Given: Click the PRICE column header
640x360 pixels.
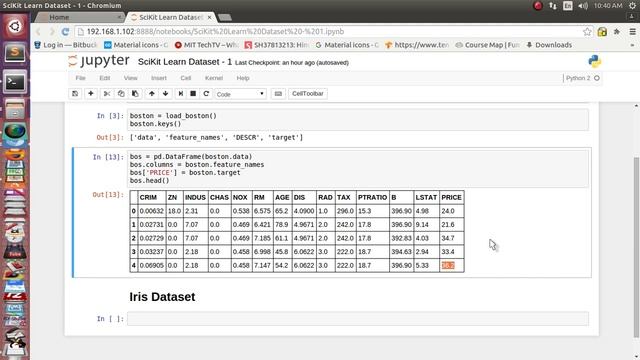Looking at the screenshot, I should [x=451, y=197].
